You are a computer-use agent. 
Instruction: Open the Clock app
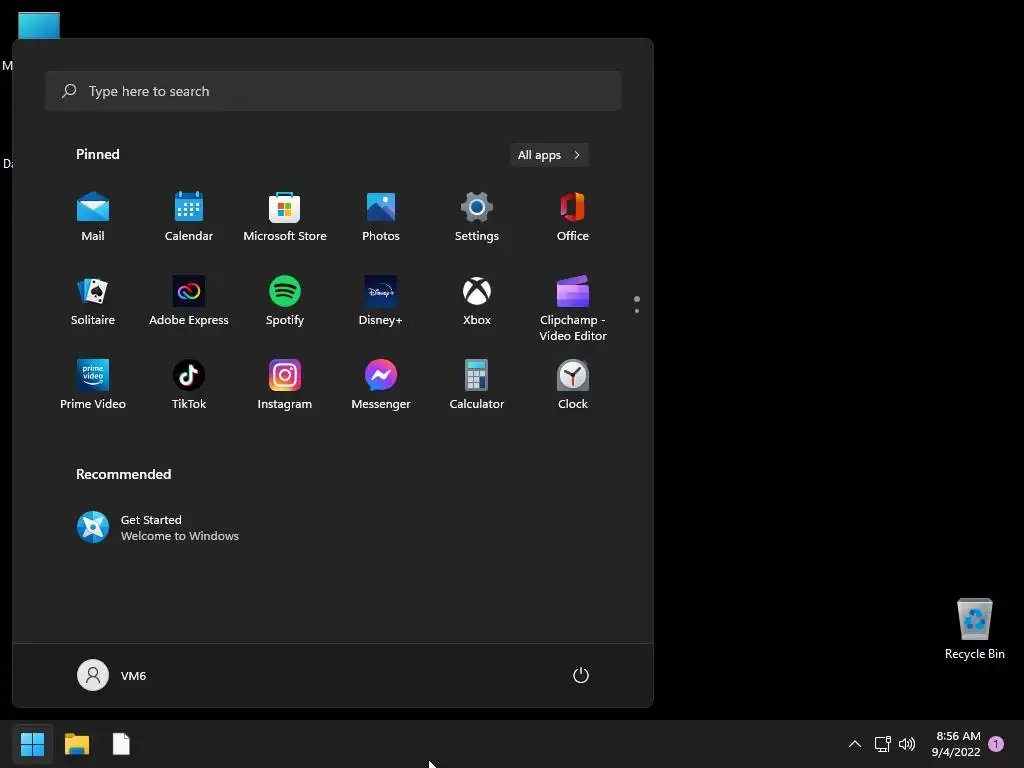coord(573,385)
